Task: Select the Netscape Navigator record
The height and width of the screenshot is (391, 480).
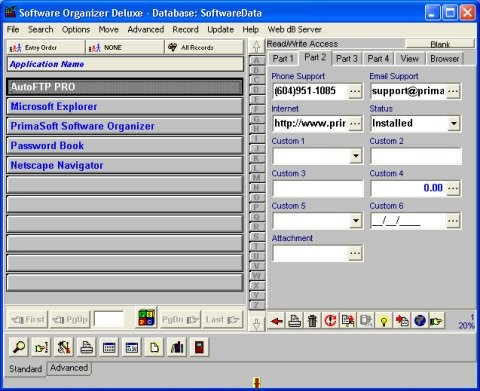Action: [125, 165]
